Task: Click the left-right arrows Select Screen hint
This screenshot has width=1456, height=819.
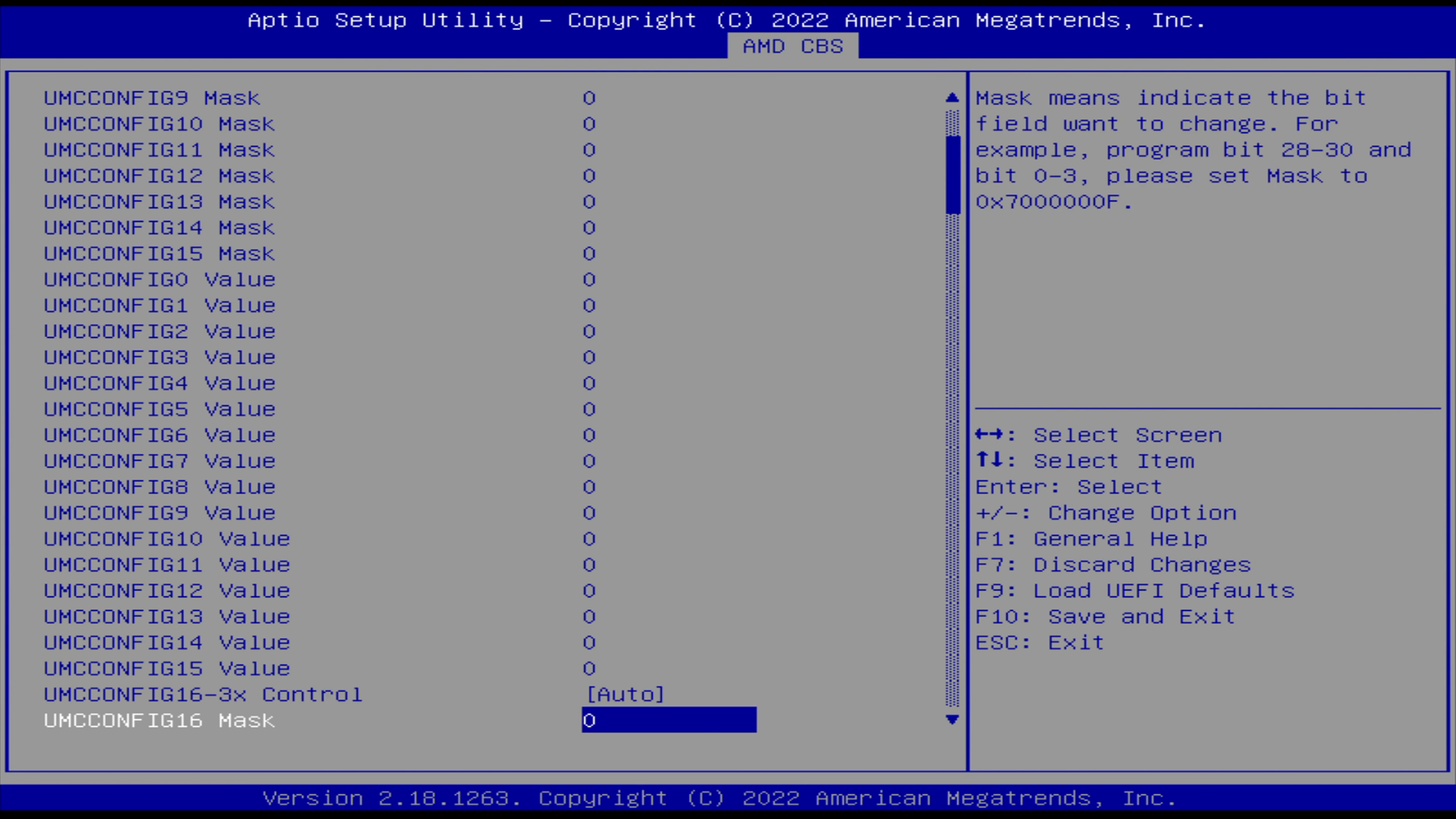Action: click(1099, 435)
